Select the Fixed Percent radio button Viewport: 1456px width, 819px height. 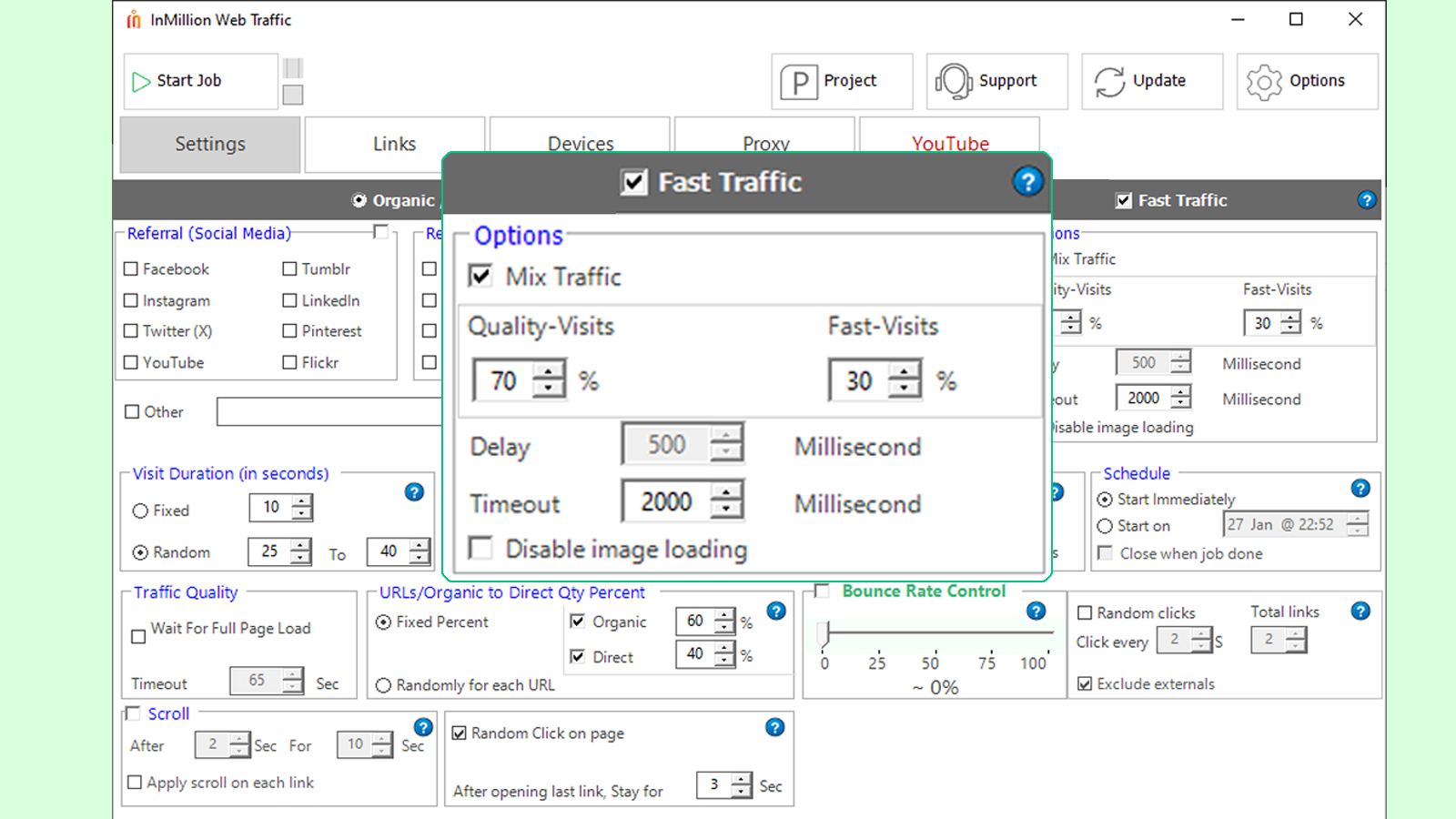(x=383, y=622)
